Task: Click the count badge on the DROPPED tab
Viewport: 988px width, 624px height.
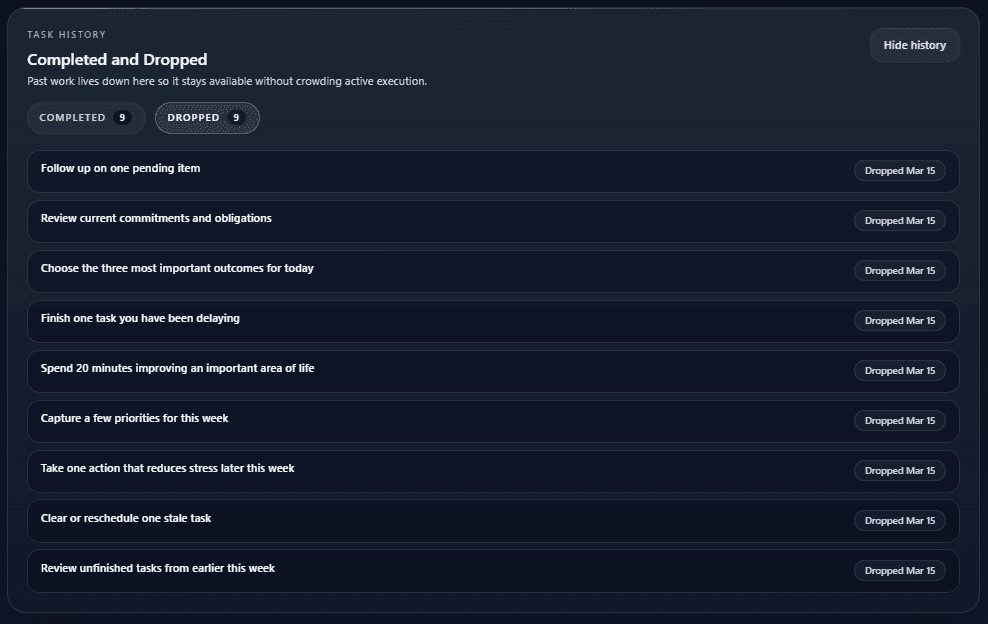Action: click(x=238, y=117)
